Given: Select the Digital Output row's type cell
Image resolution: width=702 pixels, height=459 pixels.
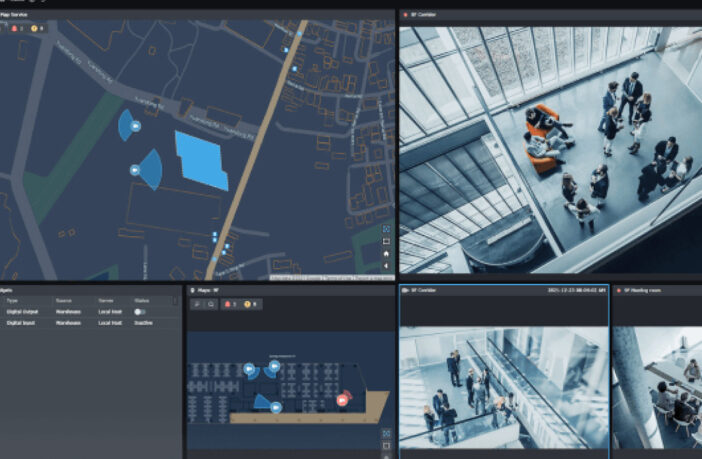Looking at the screenshot, I should tap(22, 312).
